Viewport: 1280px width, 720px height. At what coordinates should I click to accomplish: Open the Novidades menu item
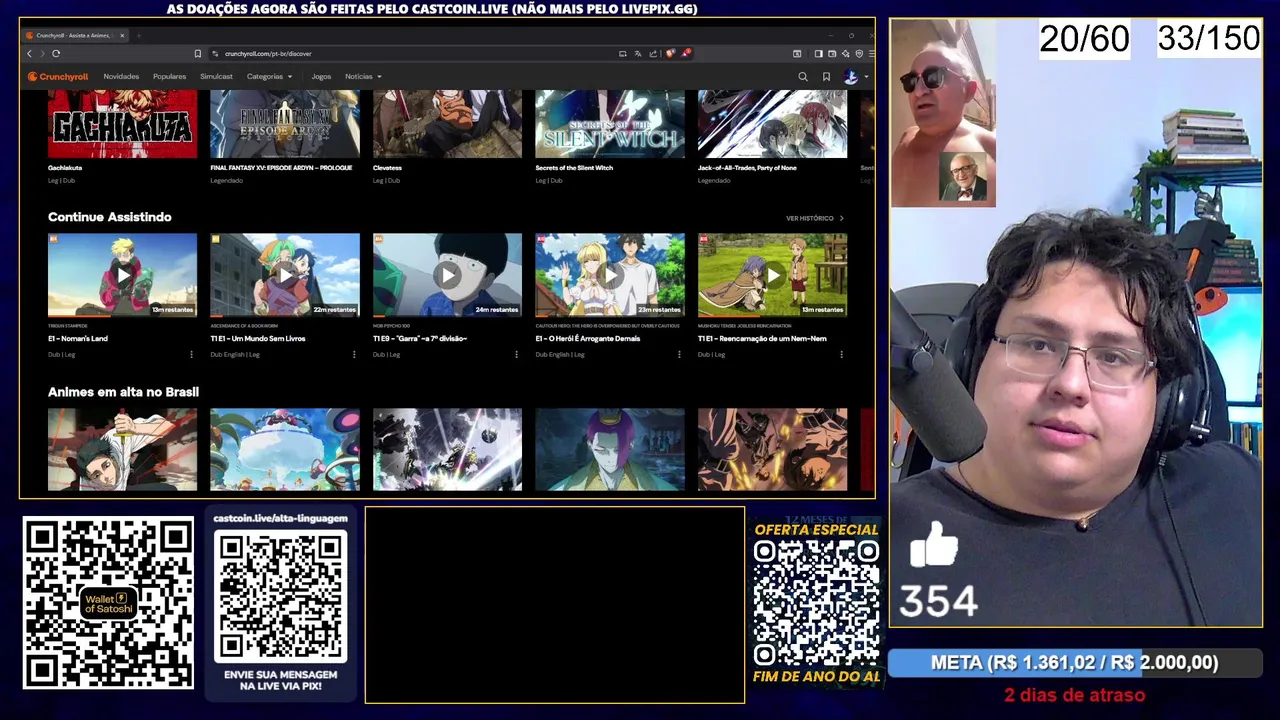point(121,76)
